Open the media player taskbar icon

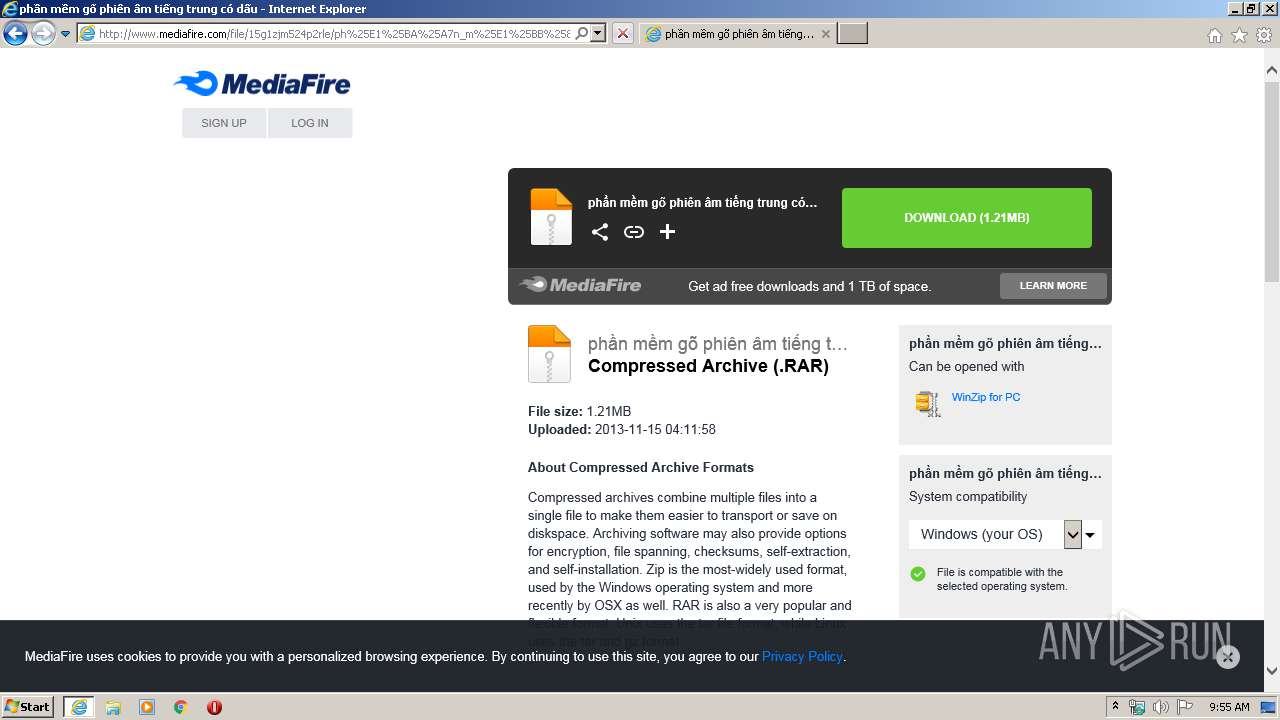147,707
